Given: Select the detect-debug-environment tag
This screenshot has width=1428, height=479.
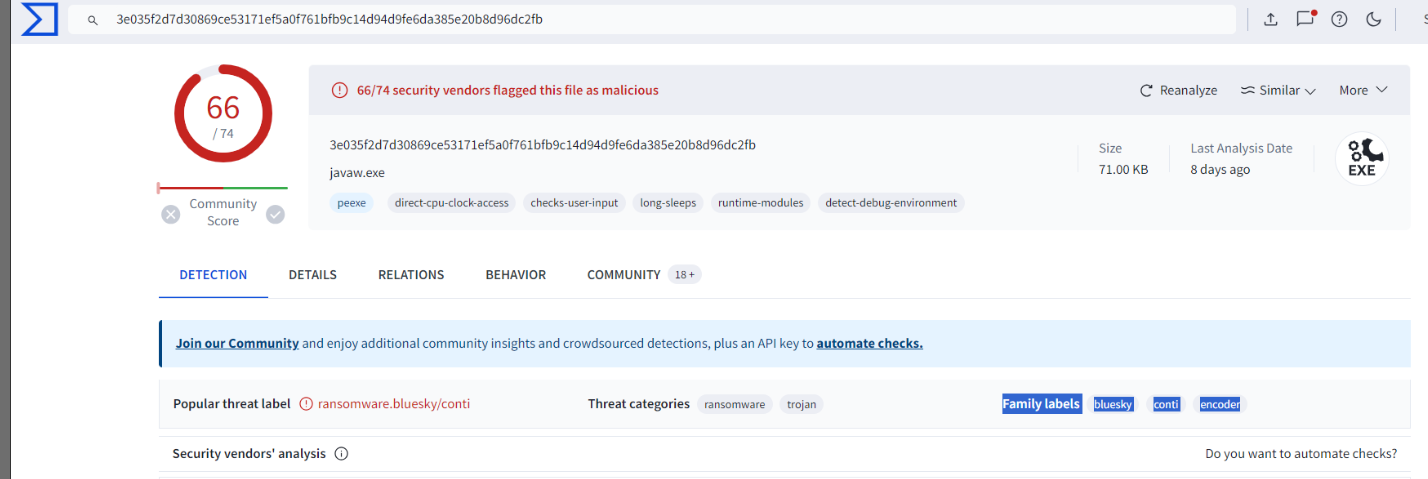Looking at the screenshot, I should pyautogui.click(x=891, y=203).
